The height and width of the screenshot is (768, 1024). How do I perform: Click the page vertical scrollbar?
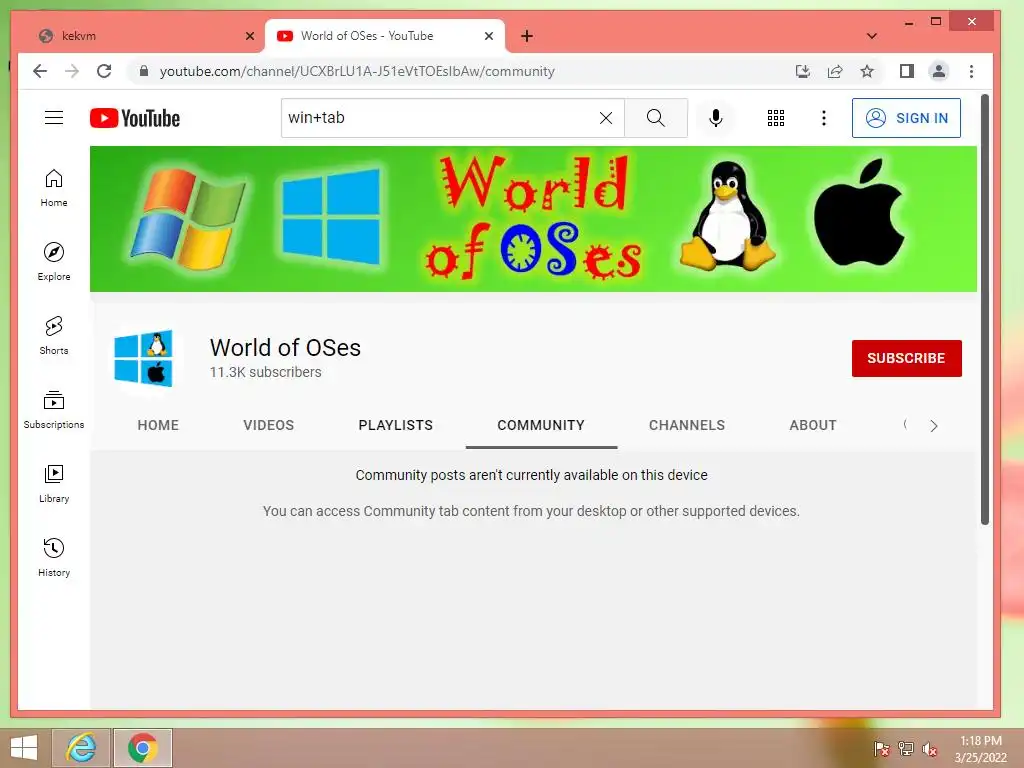pyautogui.click(x=985, y=310)
